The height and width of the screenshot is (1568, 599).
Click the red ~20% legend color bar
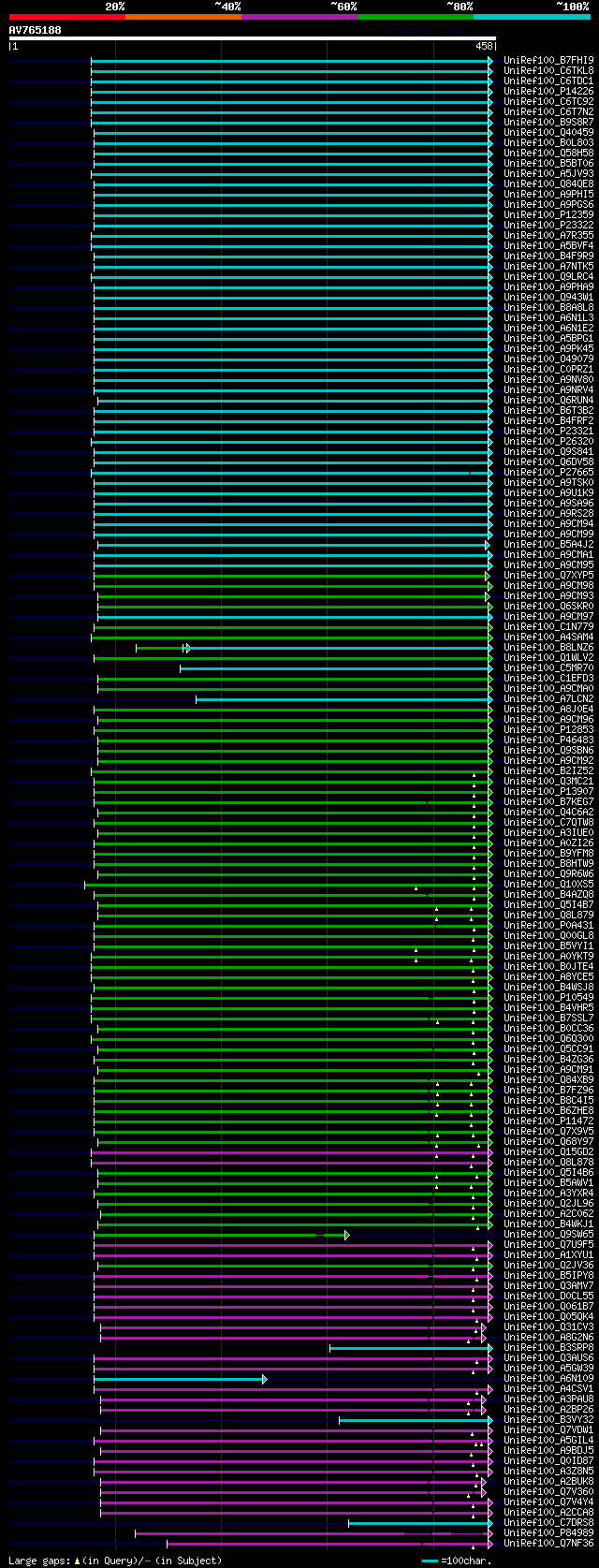(x=67, y=17)
